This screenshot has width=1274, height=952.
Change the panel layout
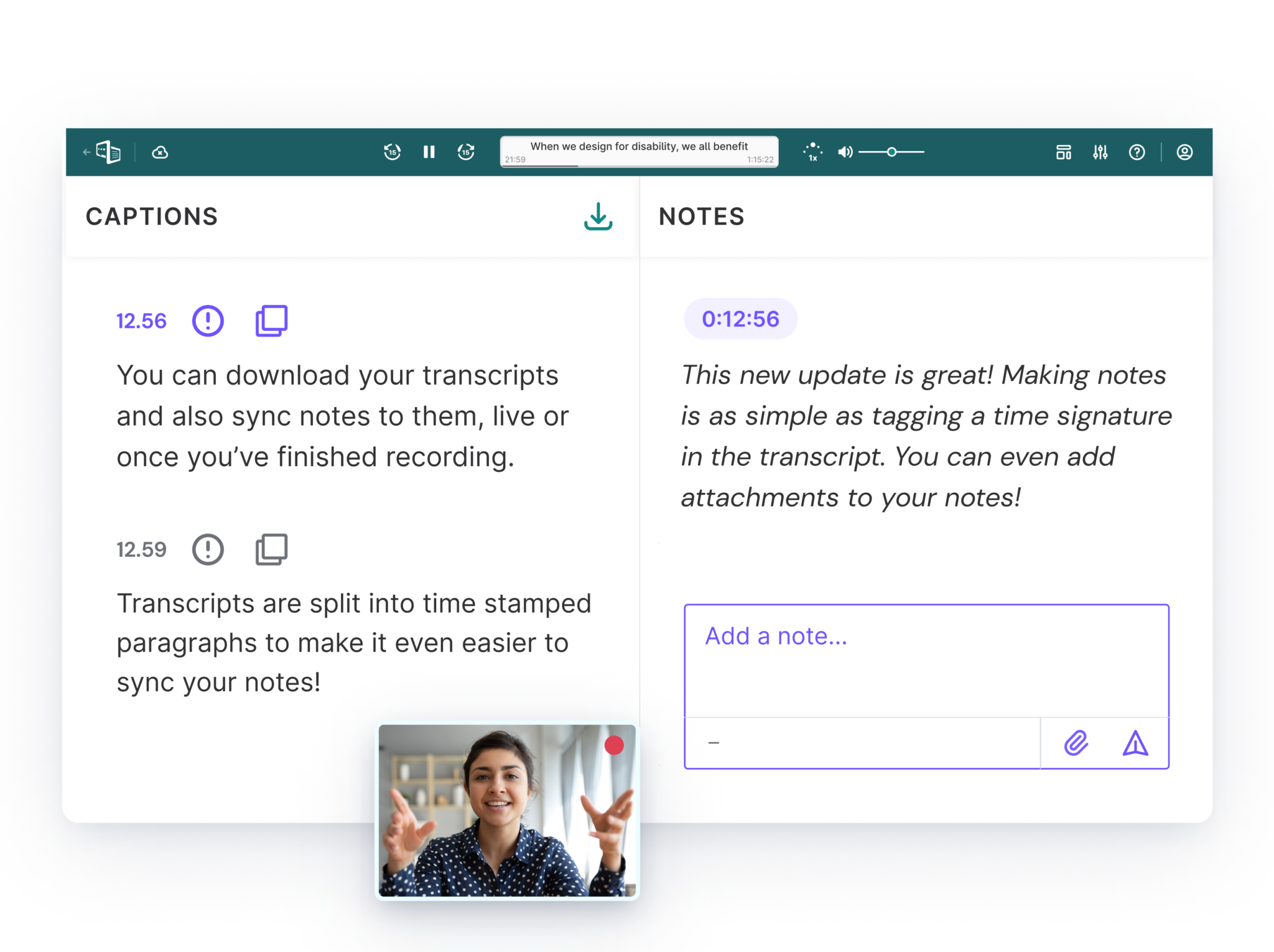coord(1064,152)
